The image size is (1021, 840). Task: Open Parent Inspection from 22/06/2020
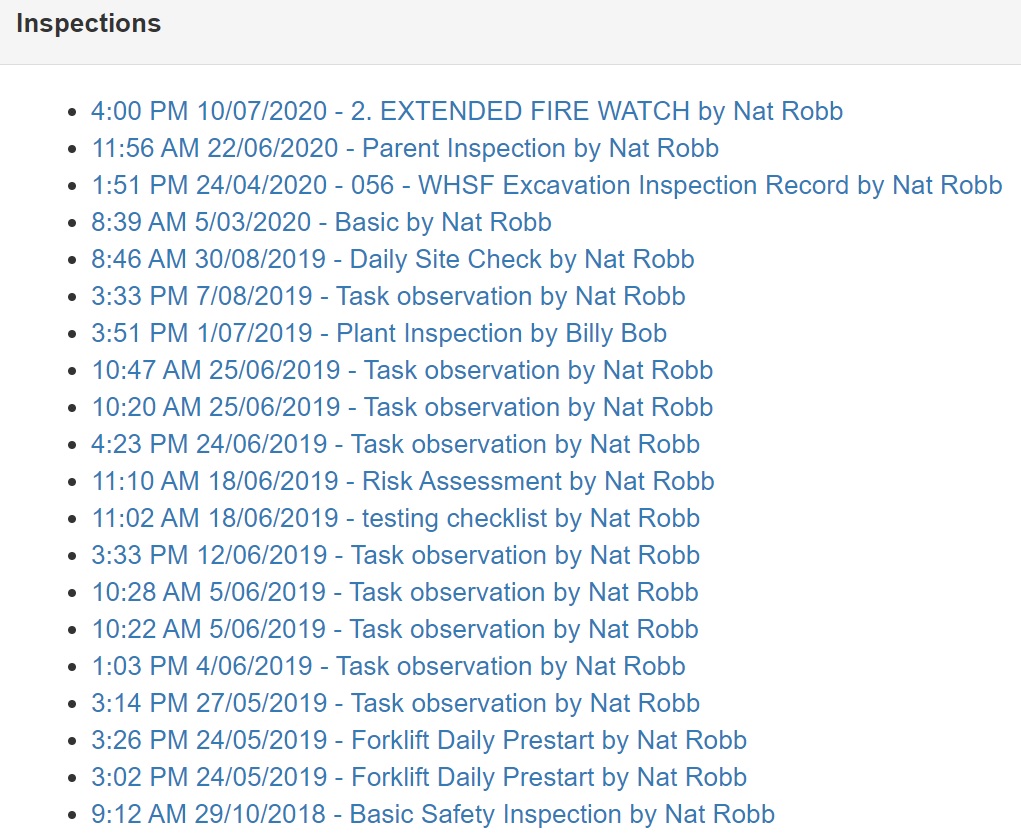tap(405, 148)
